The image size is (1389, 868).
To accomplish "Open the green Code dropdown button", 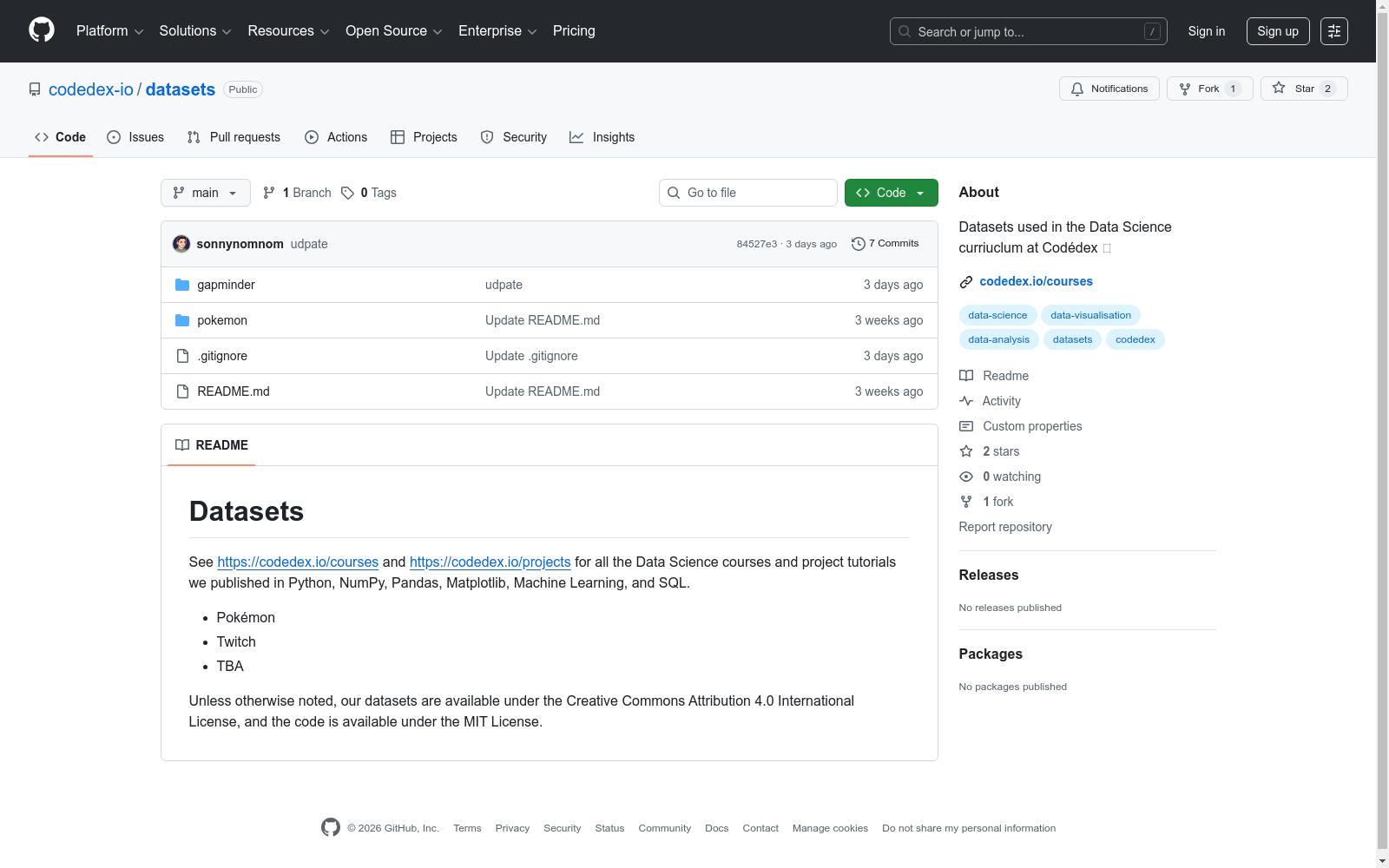I will (892, 193).
